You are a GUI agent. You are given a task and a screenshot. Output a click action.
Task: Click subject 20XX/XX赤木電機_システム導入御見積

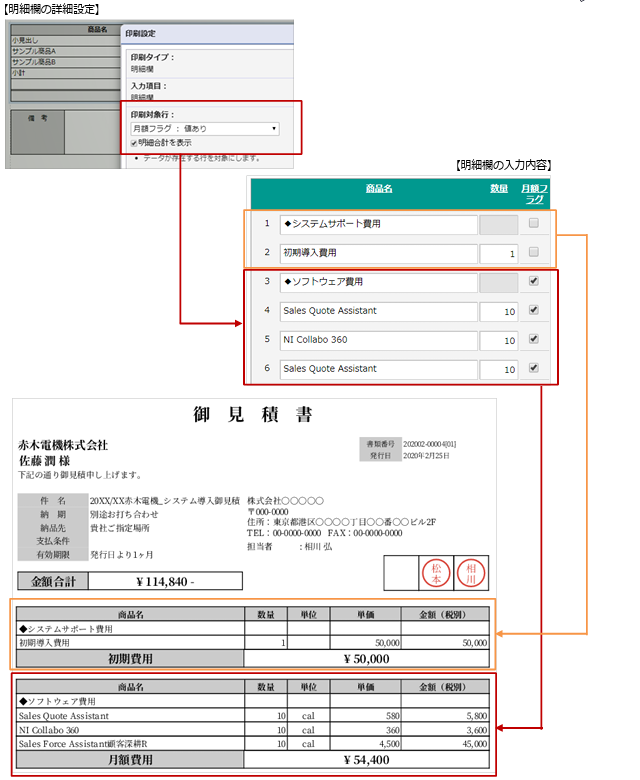click(x=165, y=500)
